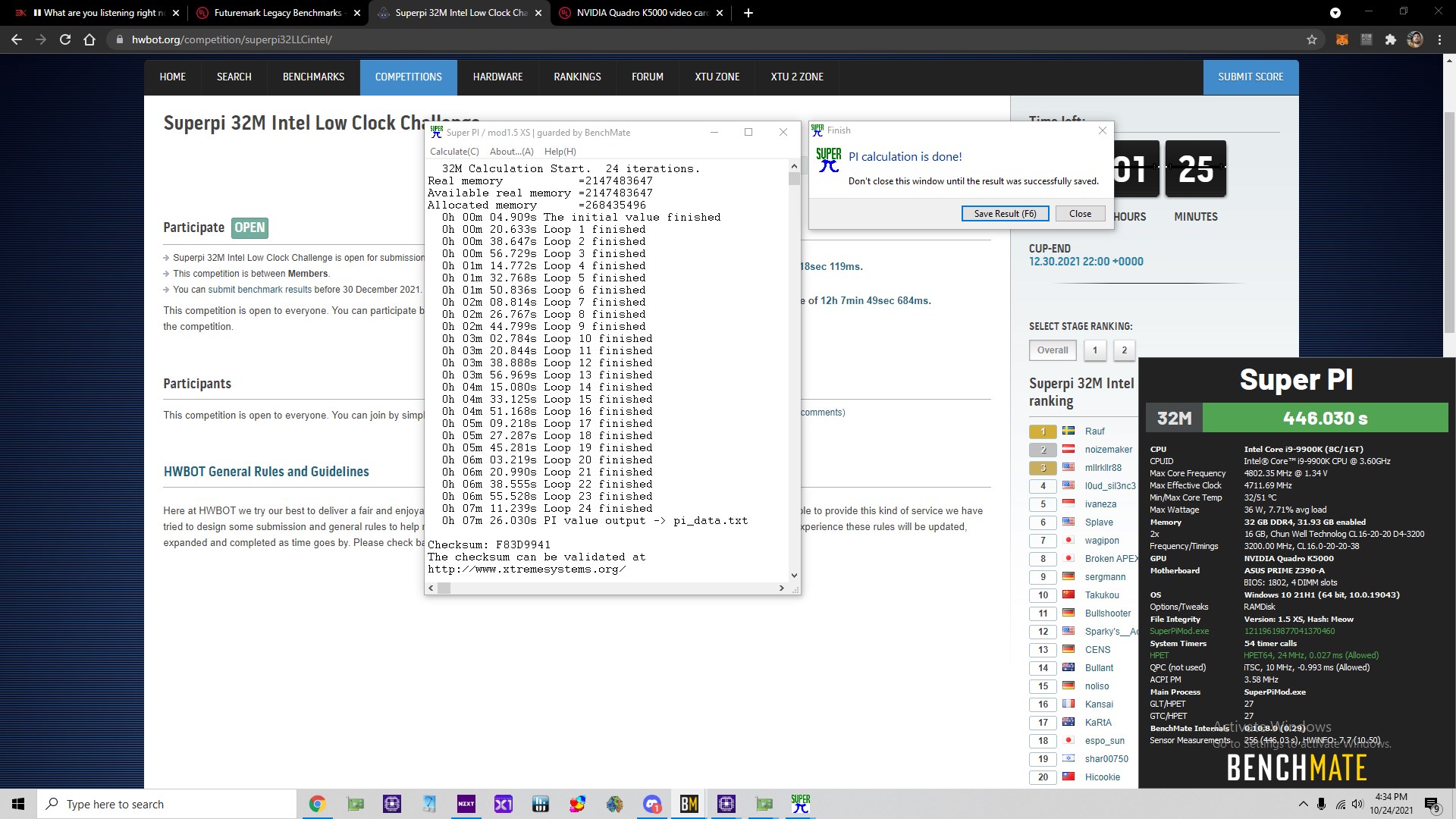Open the Calculate(C) menu in Super PI

tap(454, 151)
